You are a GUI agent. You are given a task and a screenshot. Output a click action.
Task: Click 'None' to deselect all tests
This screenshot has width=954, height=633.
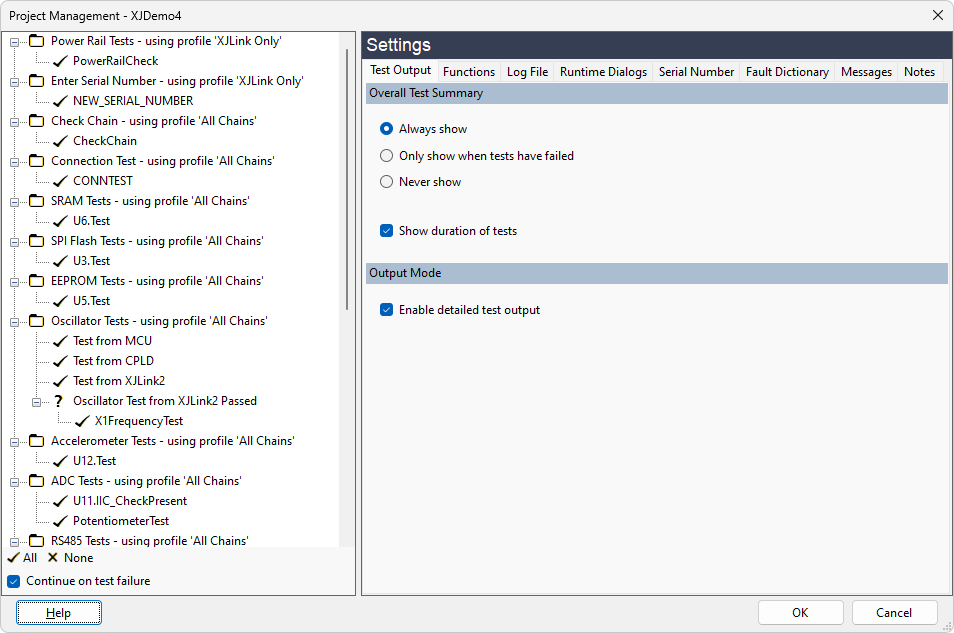pyautogui.click(x=70, y=558)
